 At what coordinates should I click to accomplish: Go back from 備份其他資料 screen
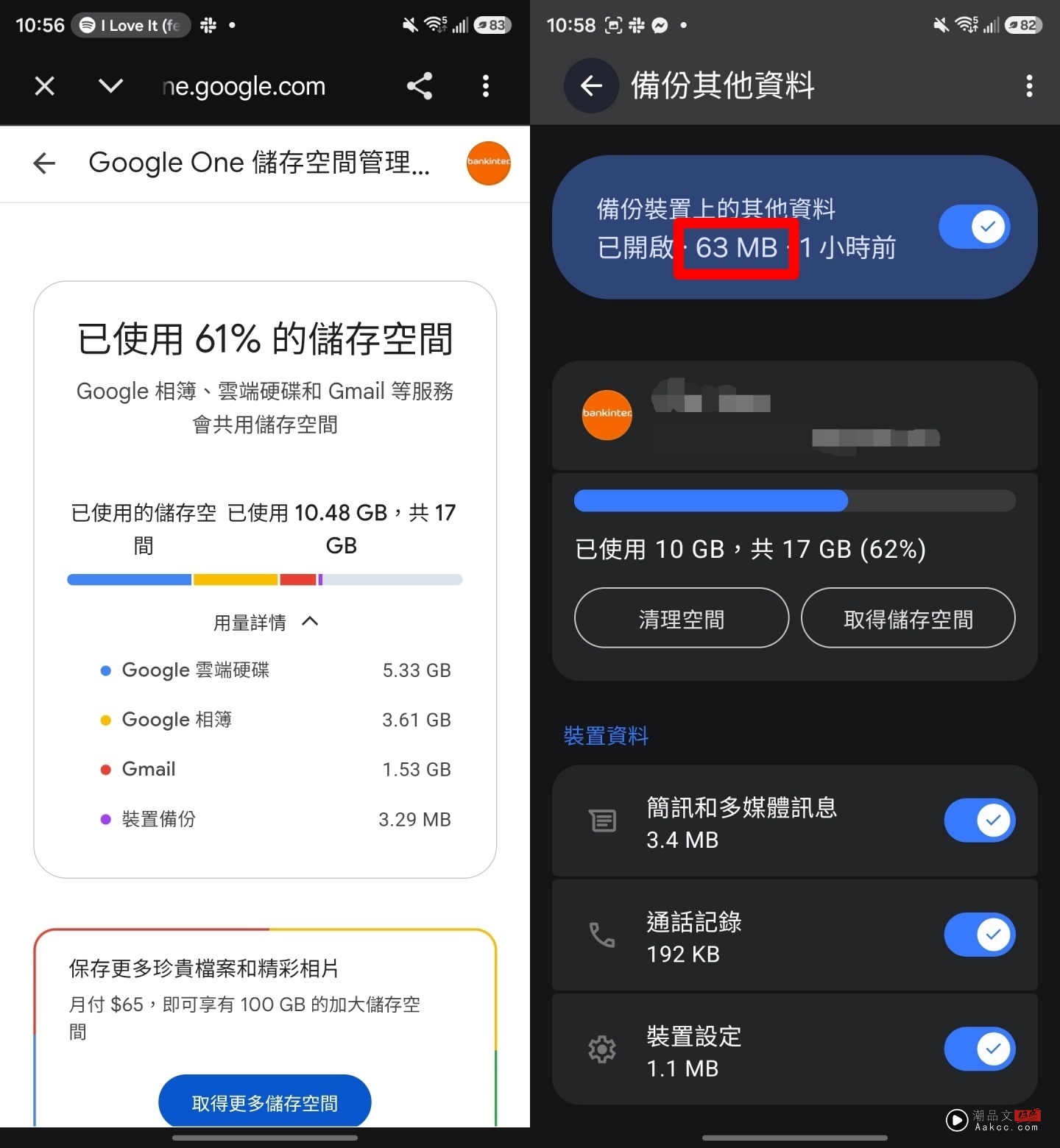(x=591, y=86)
